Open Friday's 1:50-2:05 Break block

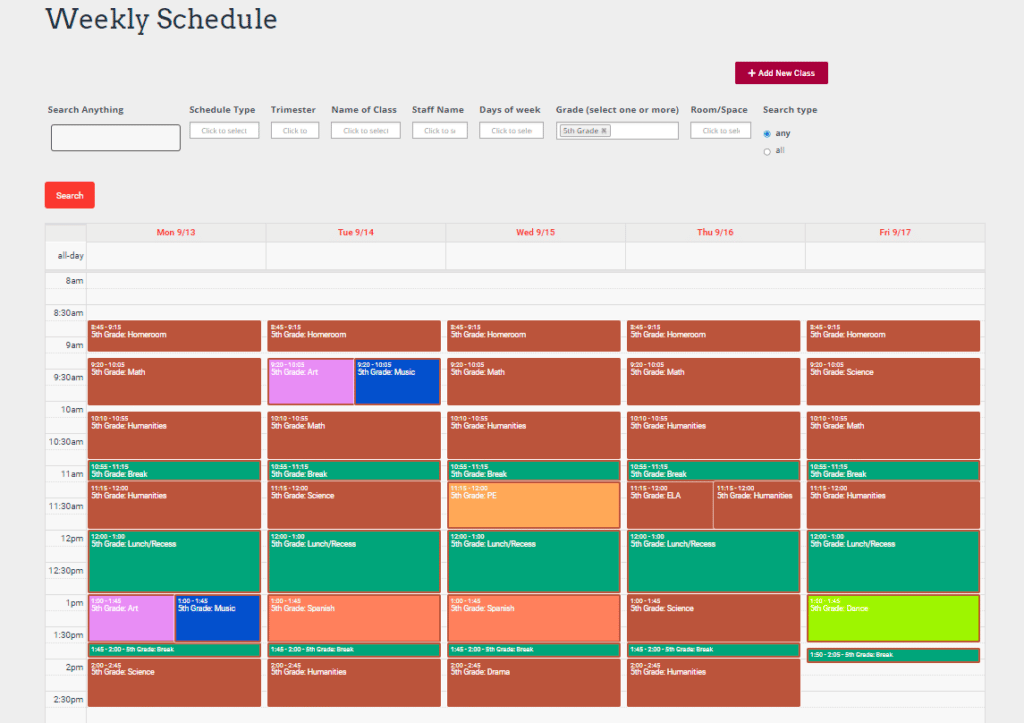coord(893,655)
